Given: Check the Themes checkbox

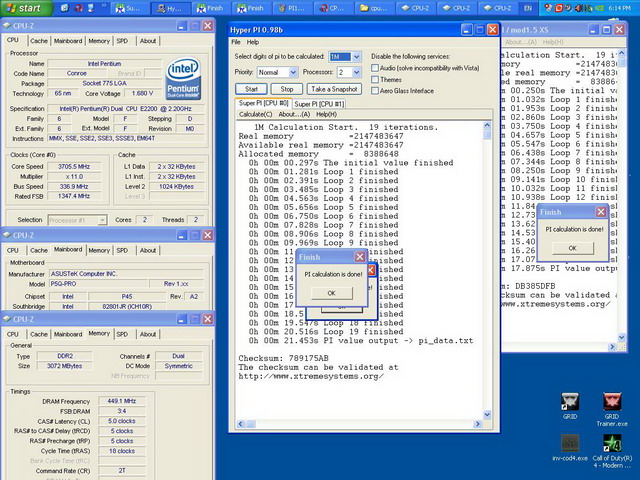Looking at the screenshot, I should (x=376, y=80).
